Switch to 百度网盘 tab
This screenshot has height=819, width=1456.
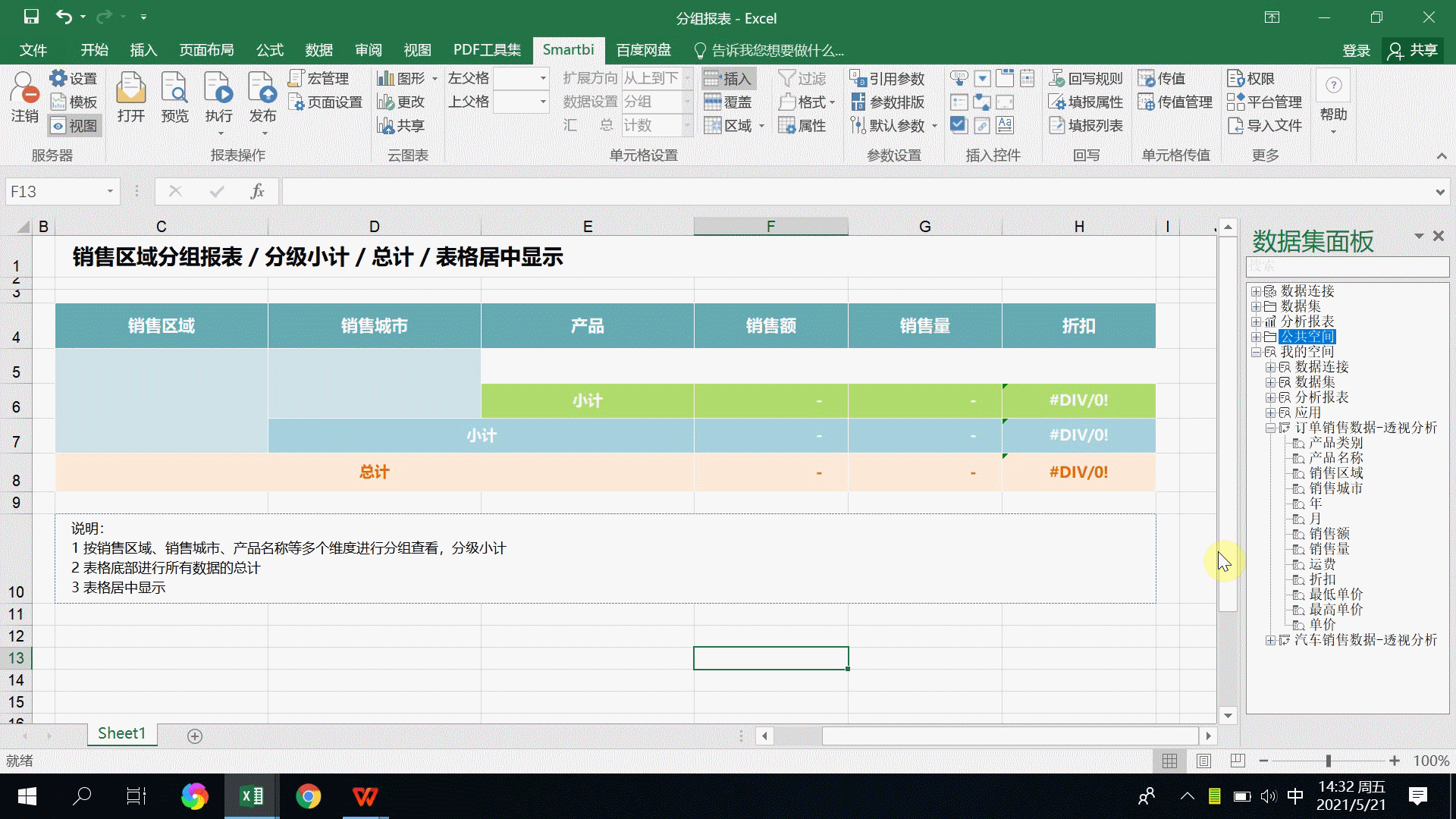click(643, 50)
